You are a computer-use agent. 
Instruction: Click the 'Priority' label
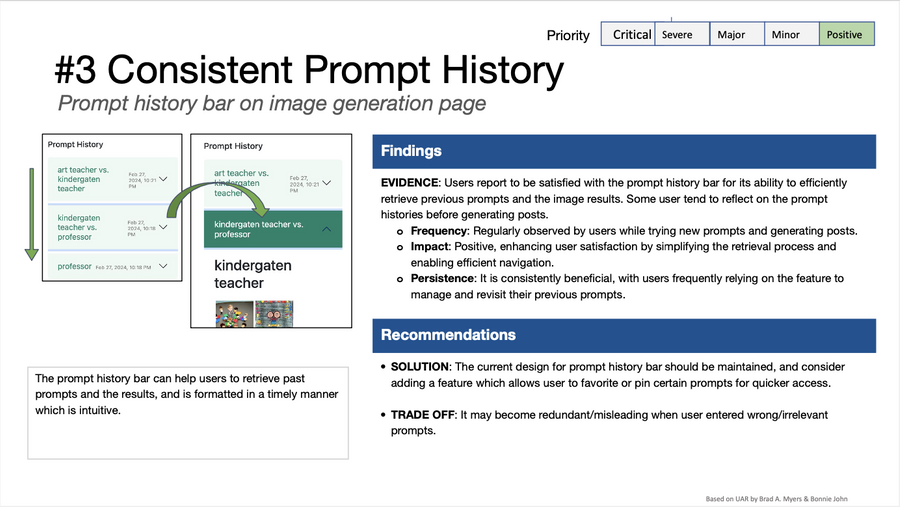(x=568, y=36)
